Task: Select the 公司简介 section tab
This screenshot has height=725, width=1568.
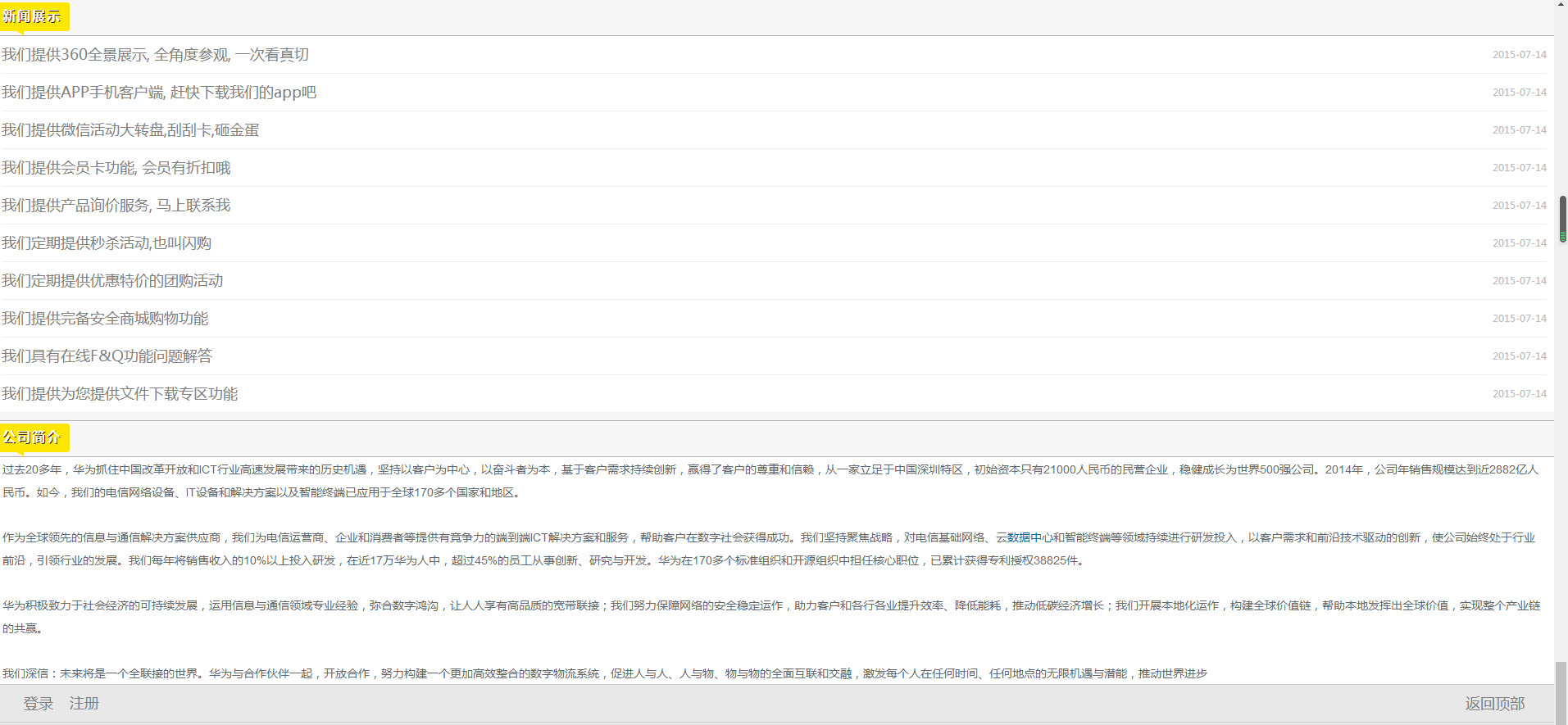Action: coord(34,437)
